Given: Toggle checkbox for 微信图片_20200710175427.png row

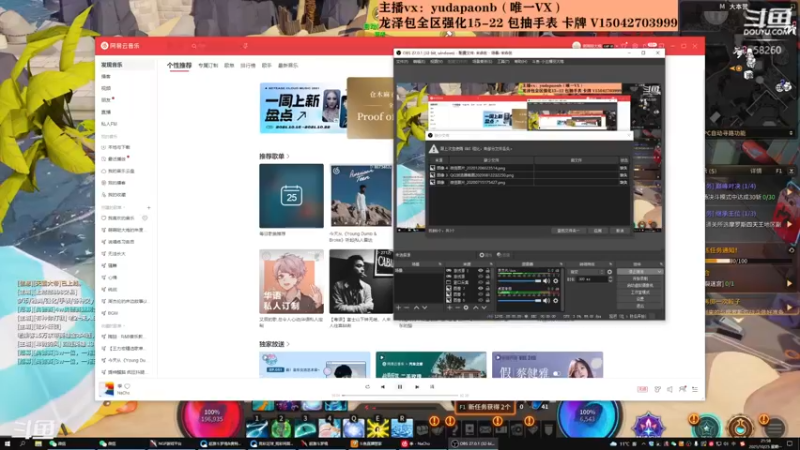Looking at the screenshot, I should tap(433, 182).
